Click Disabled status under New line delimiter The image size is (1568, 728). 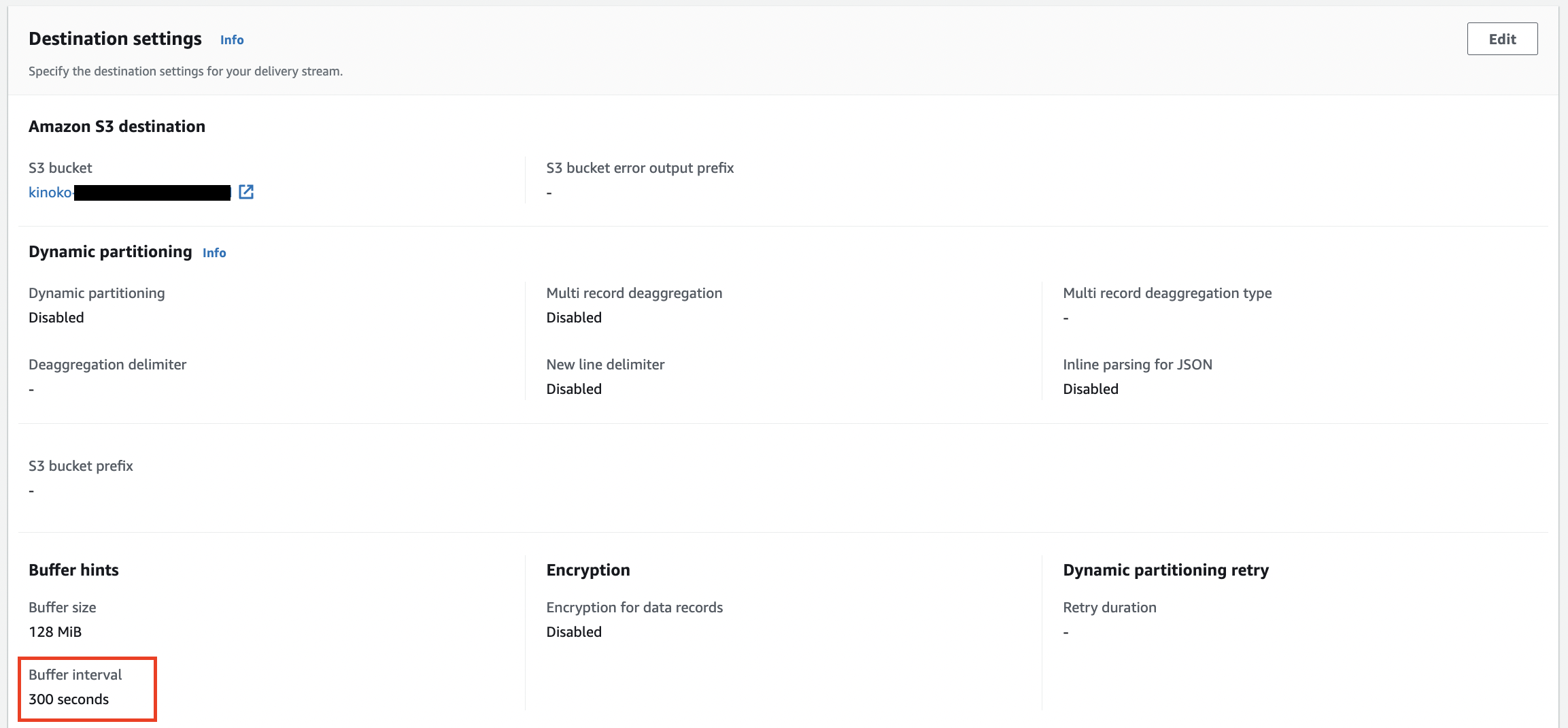pyautogui.click(x=574, y=389)
